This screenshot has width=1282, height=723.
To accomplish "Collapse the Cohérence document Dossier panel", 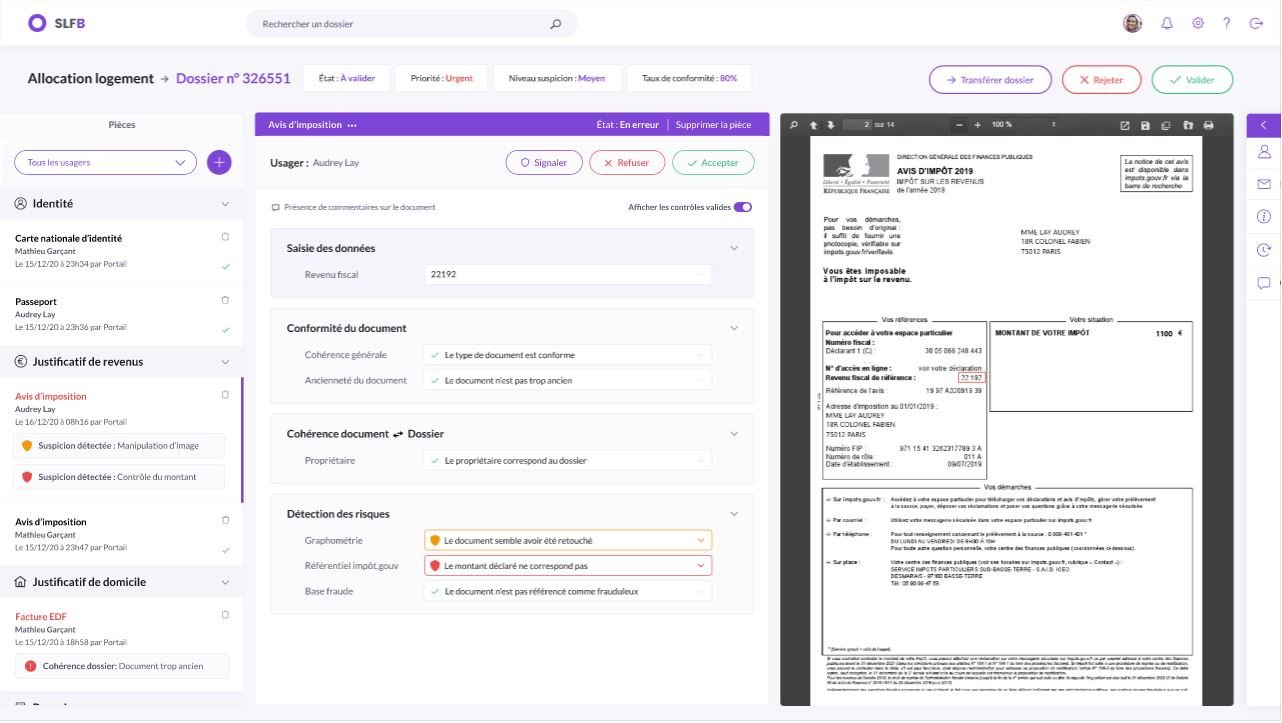I will click(x=734, y=434).
